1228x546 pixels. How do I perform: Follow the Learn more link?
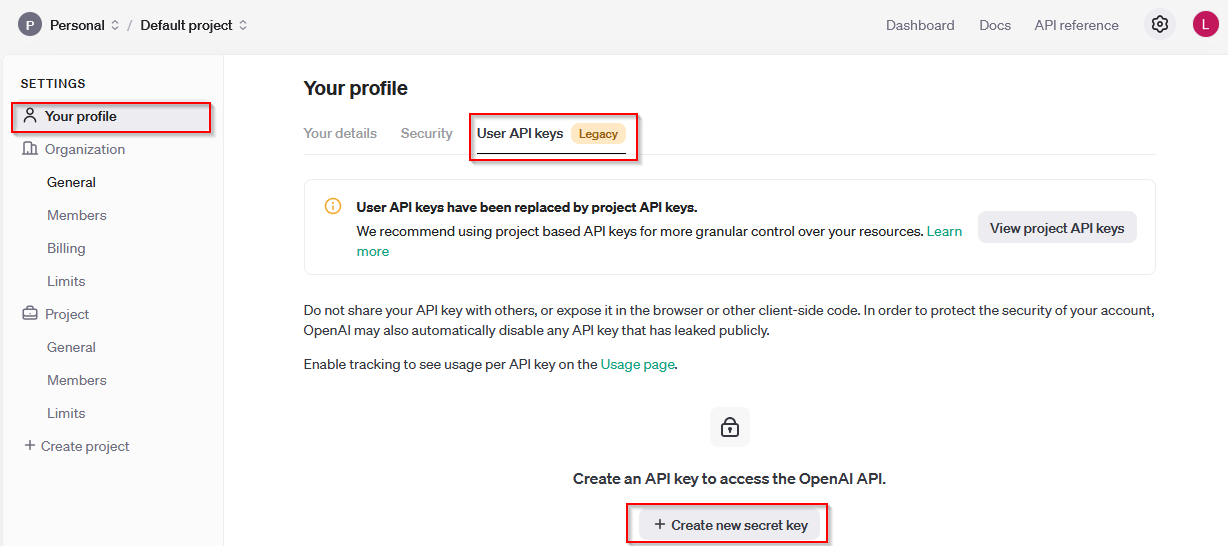(x=944, y=231)
